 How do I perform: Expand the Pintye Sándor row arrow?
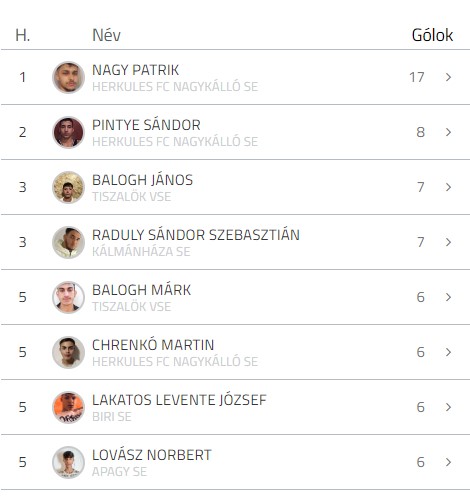(448, 132)
